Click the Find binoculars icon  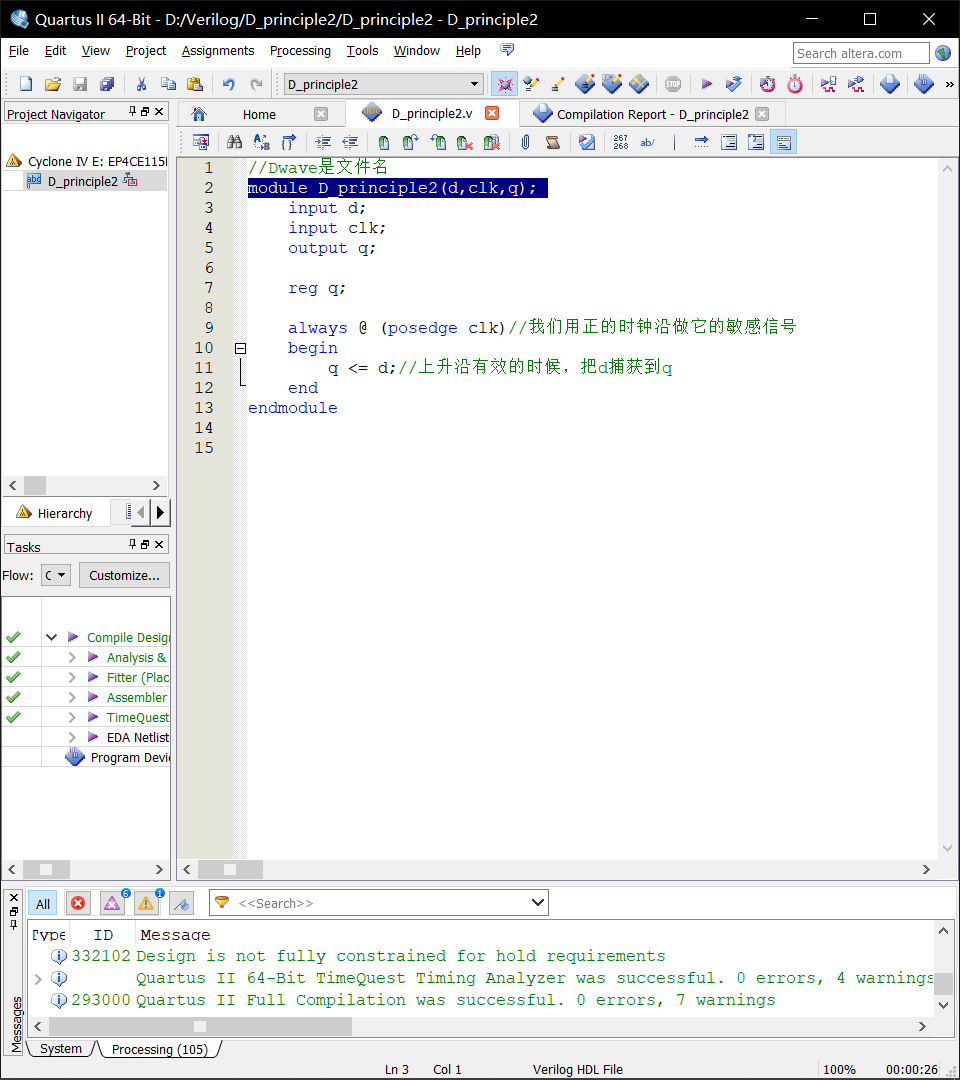tap(235, 142)
